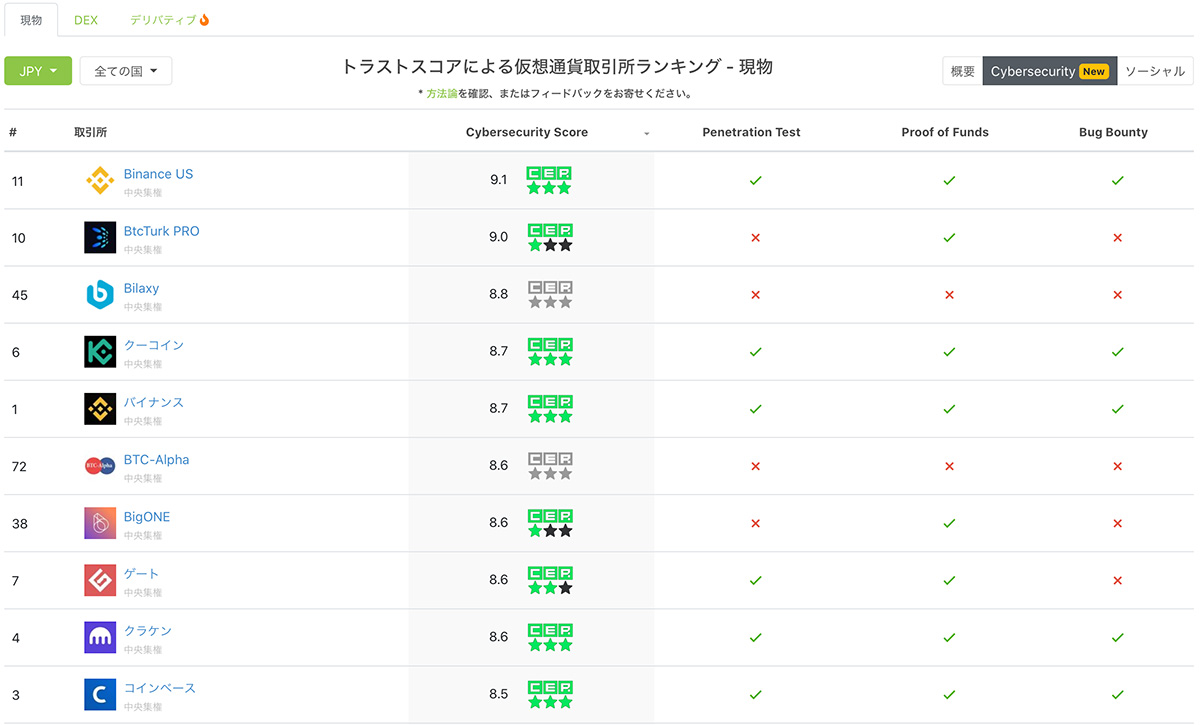Click the Cybersecurity Score column header
This screenshot has height=725, width=1200.
pyautogui.click(x=527, y=132)
